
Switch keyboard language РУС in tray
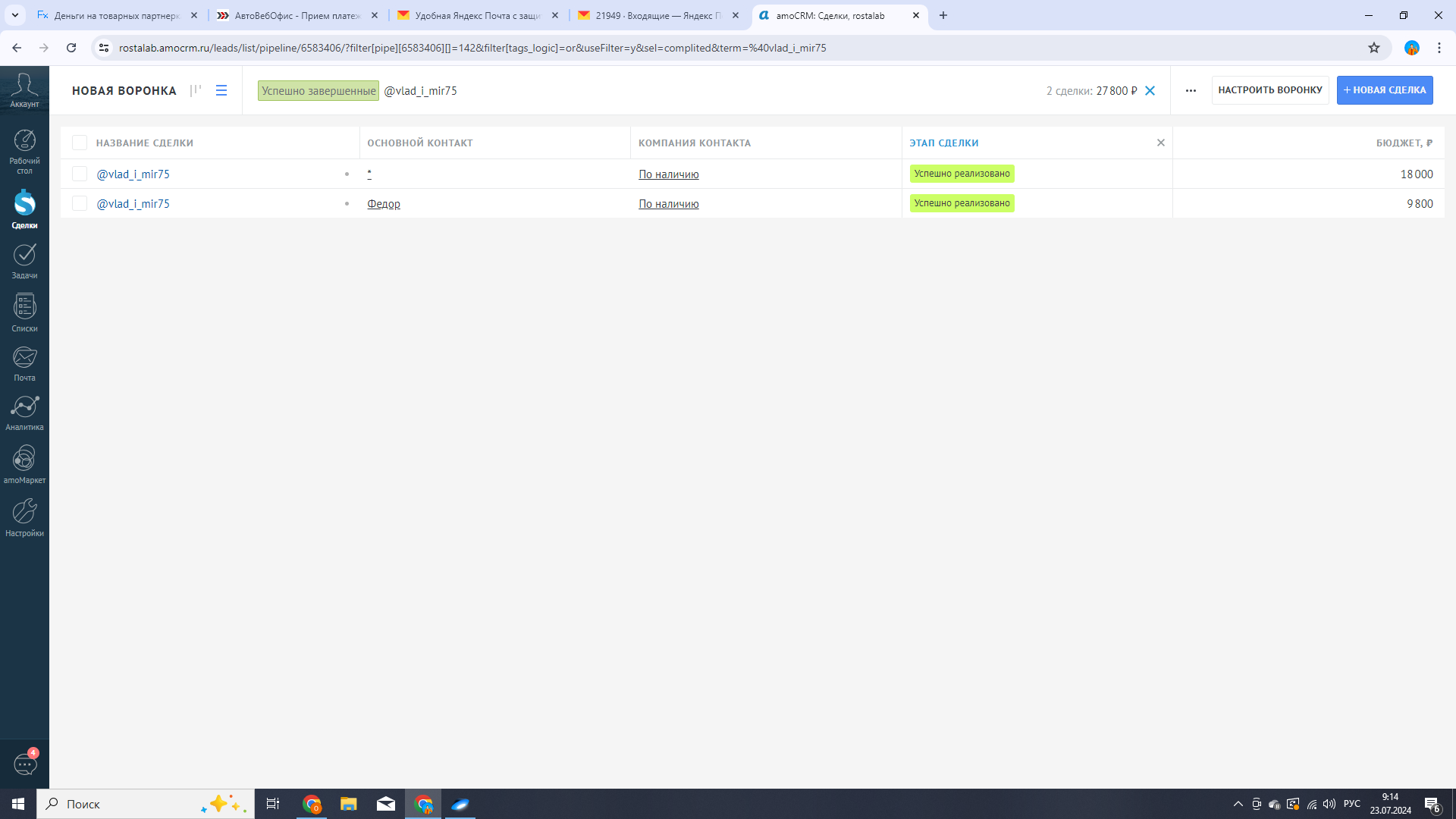click(x=1352, y=804)
